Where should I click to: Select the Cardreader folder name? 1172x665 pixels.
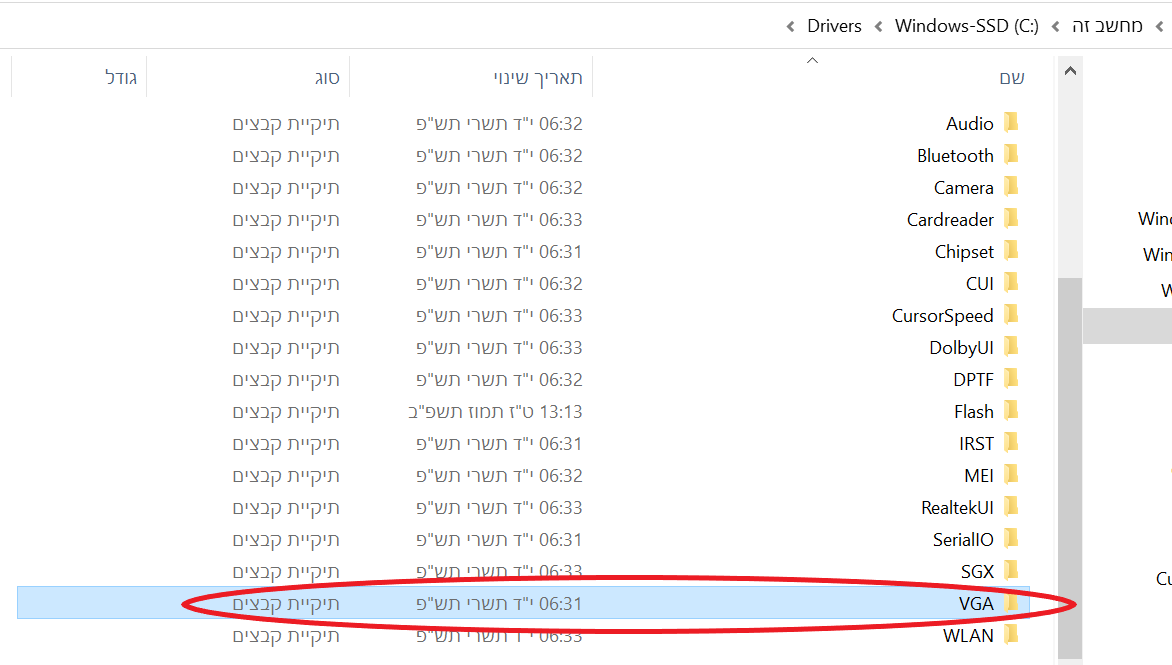[x=950, y=219]
